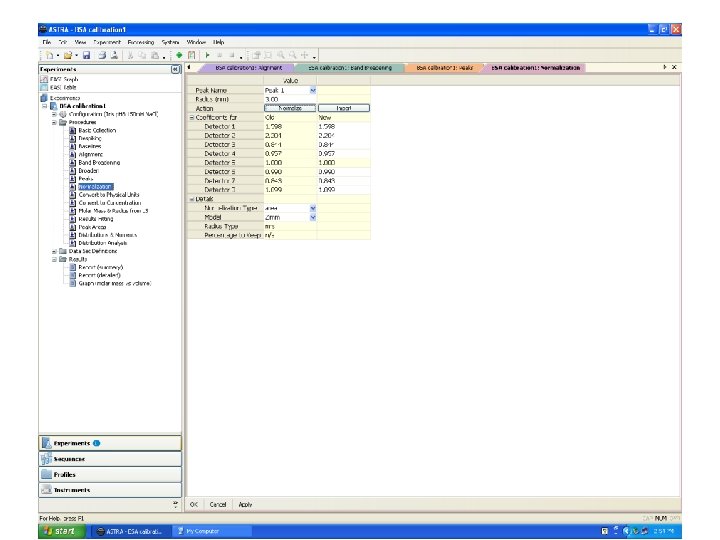Click the Instruments navigation pane icon

(x=46, y=490)
